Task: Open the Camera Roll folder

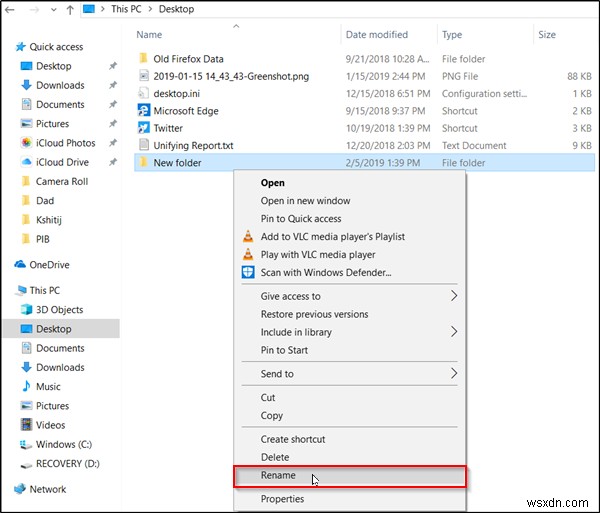Action: [62, 181]
